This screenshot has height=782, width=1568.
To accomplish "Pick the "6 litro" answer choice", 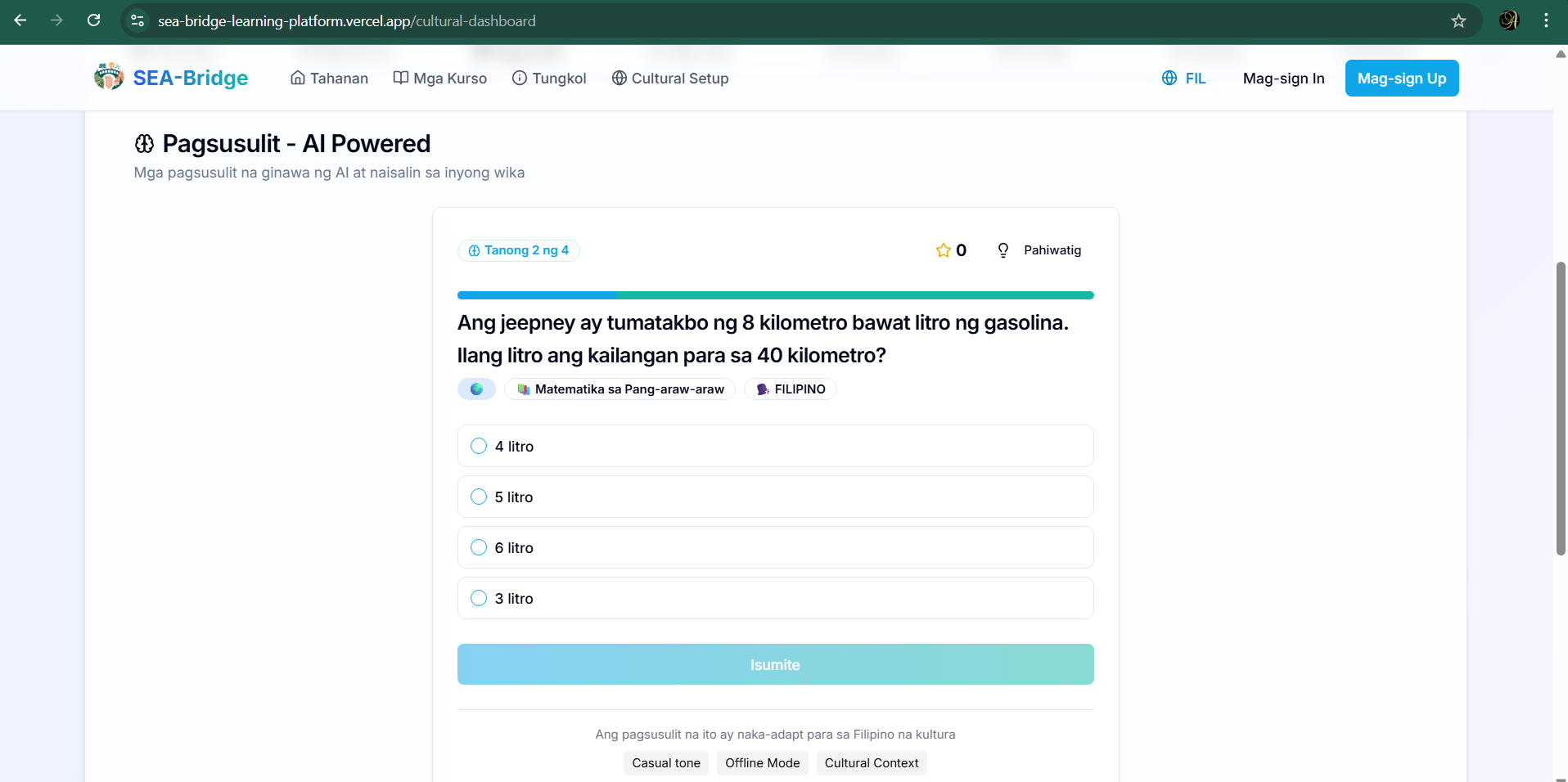I will tap(479, 547).
